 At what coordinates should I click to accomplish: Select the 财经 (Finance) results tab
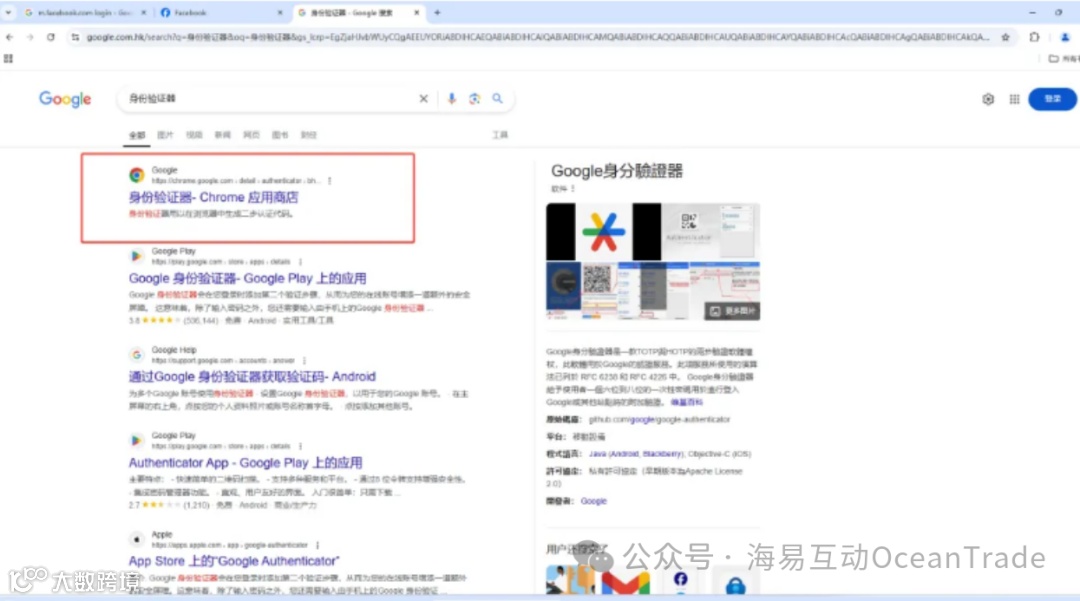click(x=309, y=135)
